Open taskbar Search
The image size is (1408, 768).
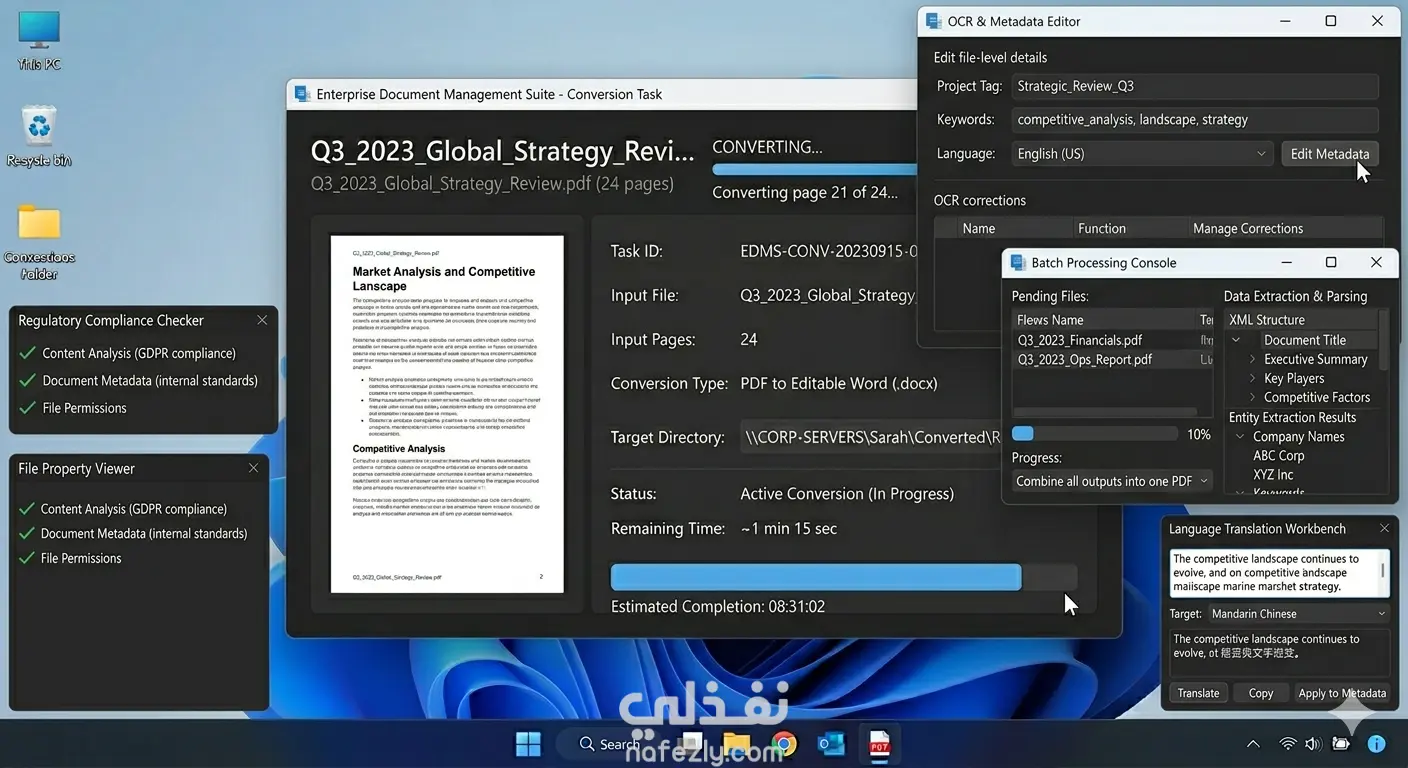(x=609, y=744)
